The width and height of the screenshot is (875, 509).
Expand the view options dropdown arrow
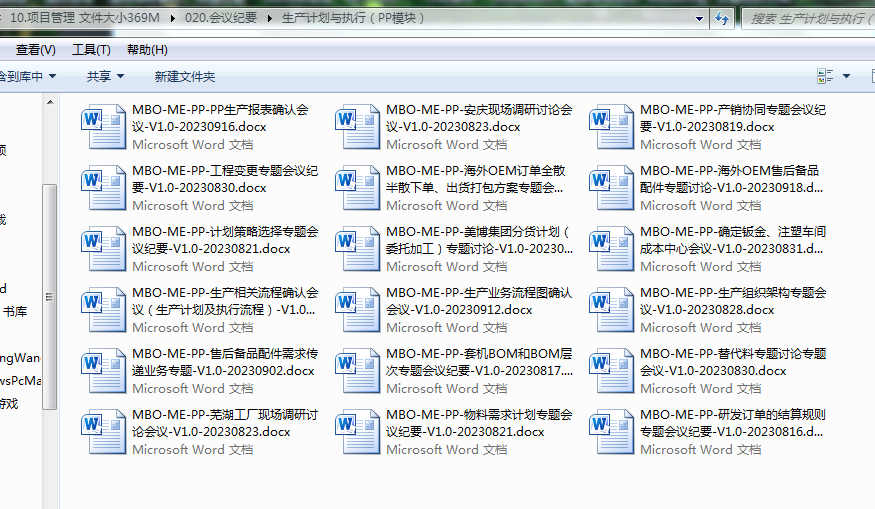[x=846, y=76]
